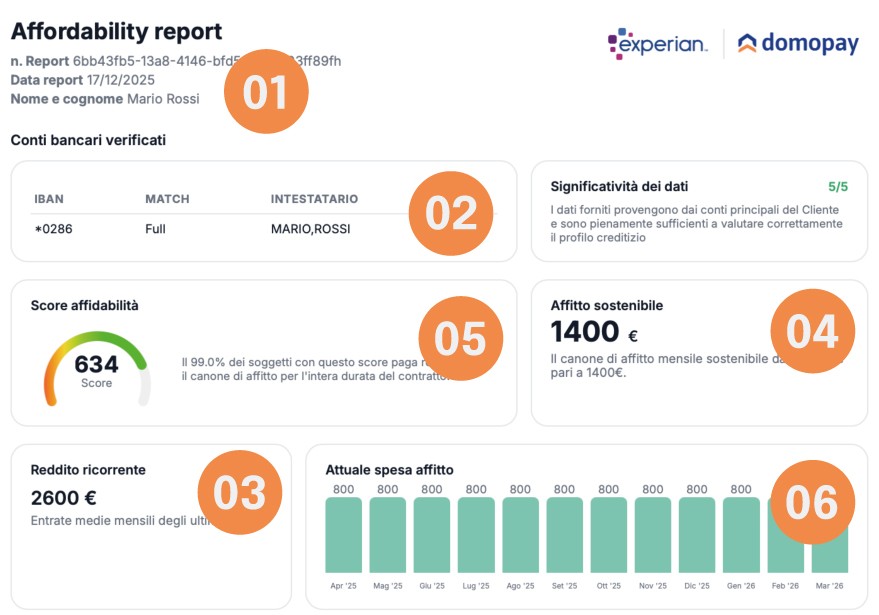Select the Ago '25 rent bar
The height and width of the screenshot is (615, 879).
coord(520,535)
